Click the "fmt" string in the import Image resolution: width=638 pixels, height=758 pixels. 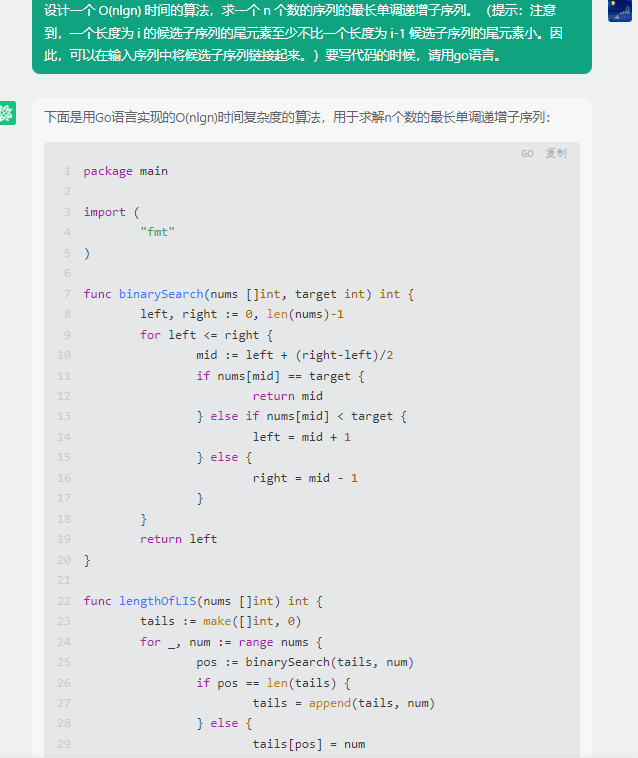pyautogui.click(x=158, y=232)
